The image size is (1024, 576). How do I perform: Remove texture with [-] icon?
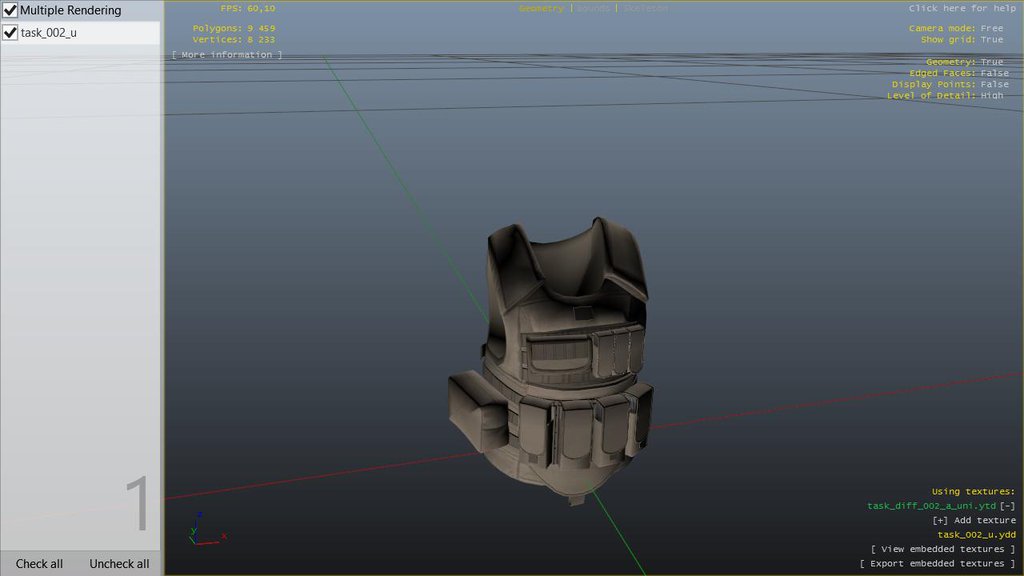pyautogui.click(x=1007, y=506)
